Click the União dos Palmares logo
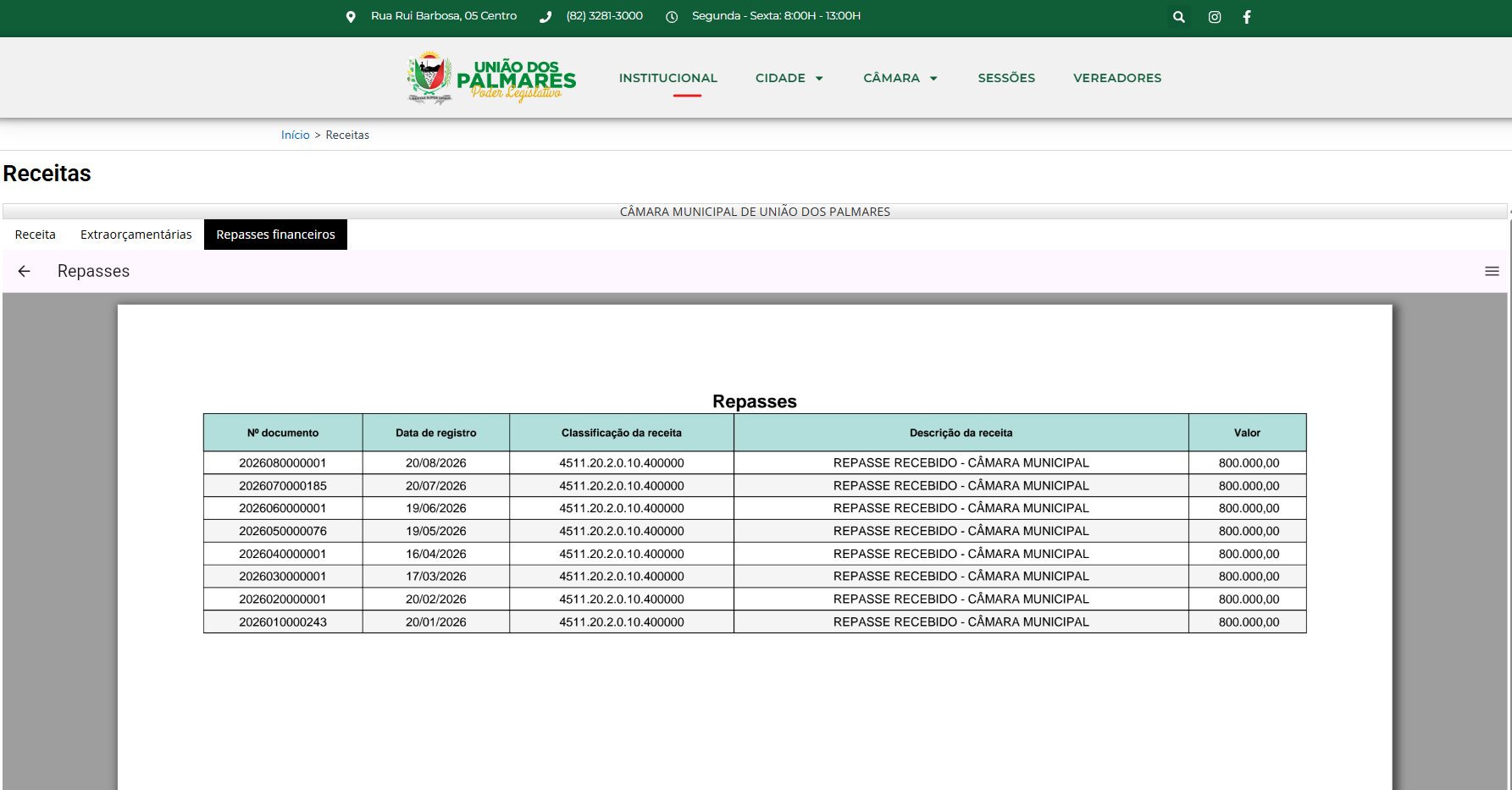Image resolution: width=1512 pixels, height=790 pixels. [x=492, y=78]
